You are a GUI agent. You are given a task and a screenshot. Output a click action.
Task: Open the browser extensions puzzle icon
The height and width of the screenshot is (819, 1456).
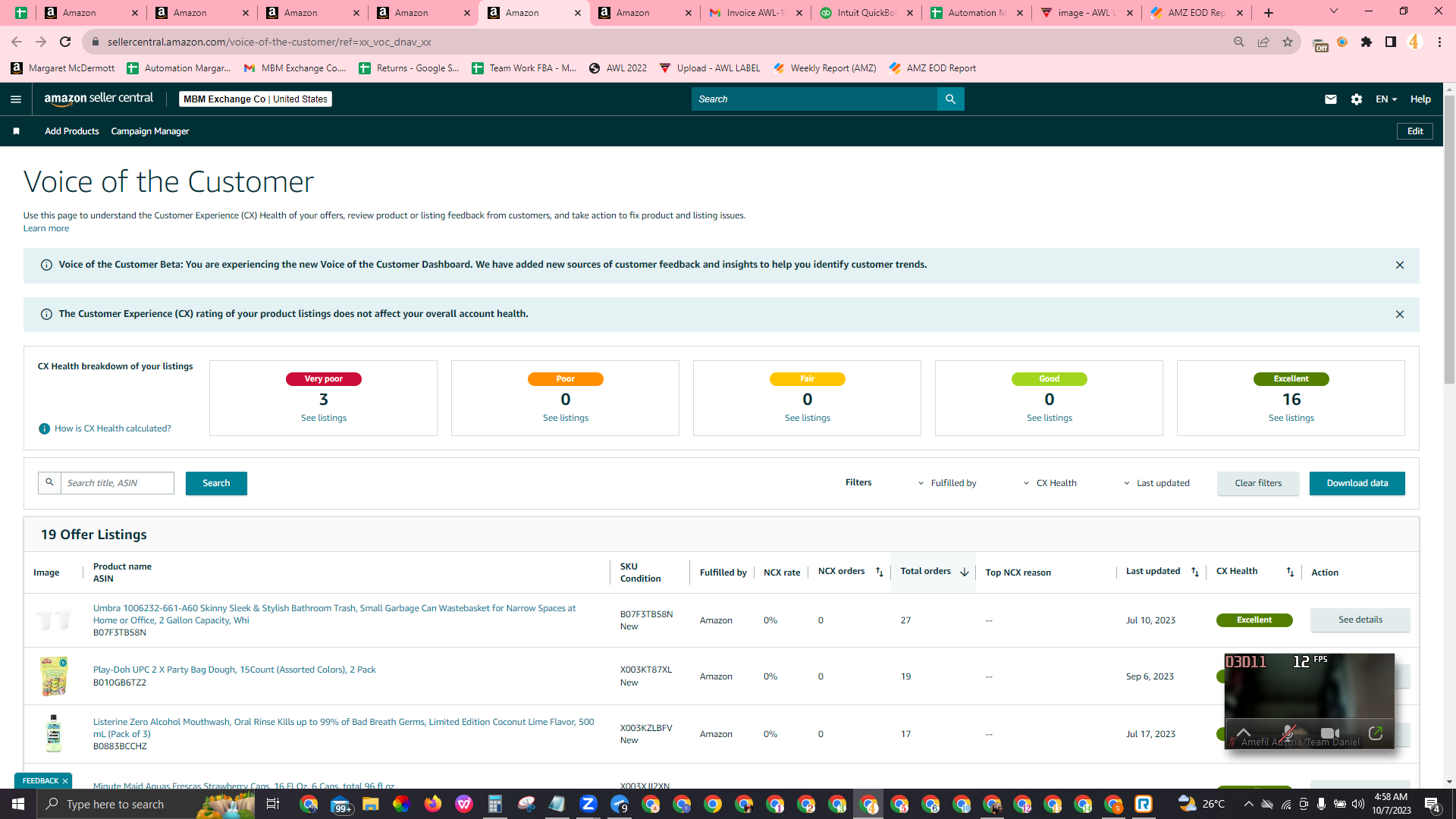(1367, 42)
